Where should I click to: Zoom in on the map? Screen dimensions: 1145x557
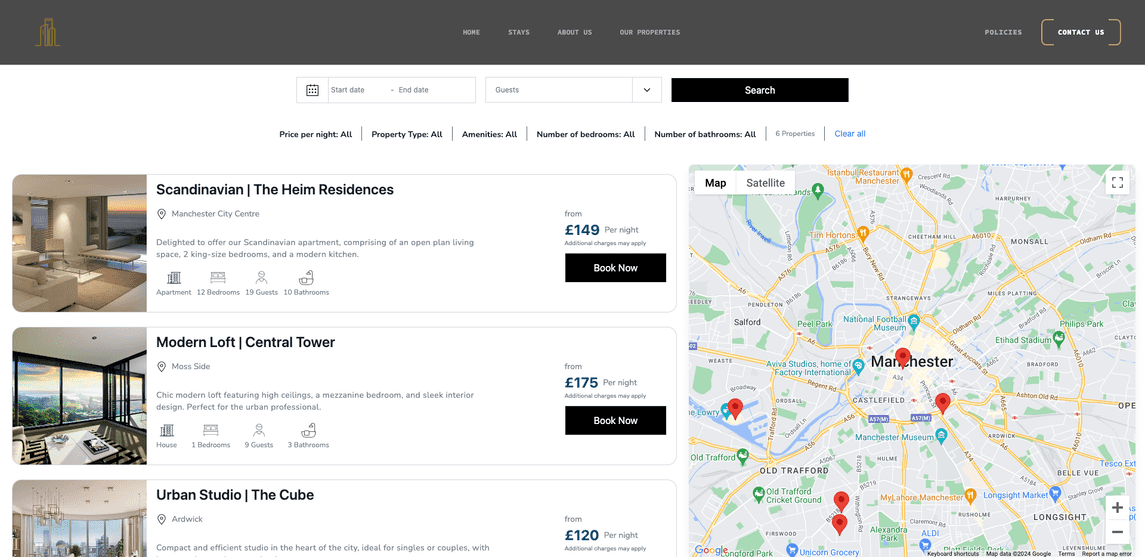pos(1117,507)
